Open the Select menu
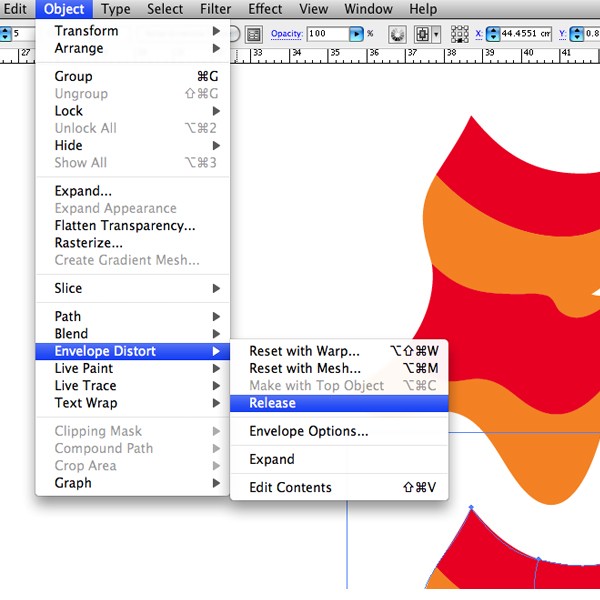Image resolution: width=600 pixels, height=600 pixels. (165, 9)
